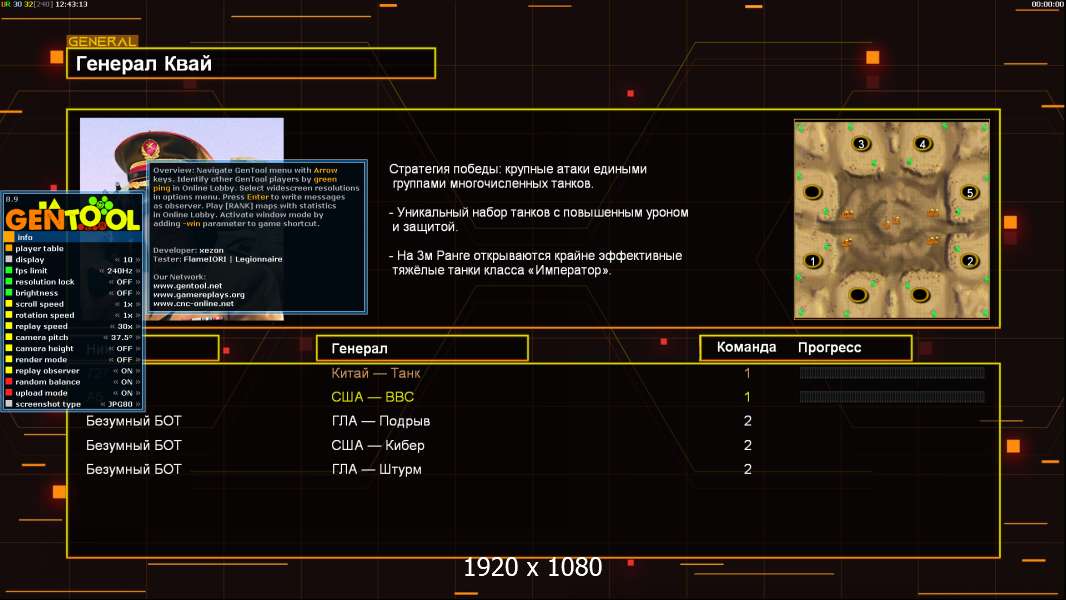Decrease display value with left arrow

tap(116, 260)
